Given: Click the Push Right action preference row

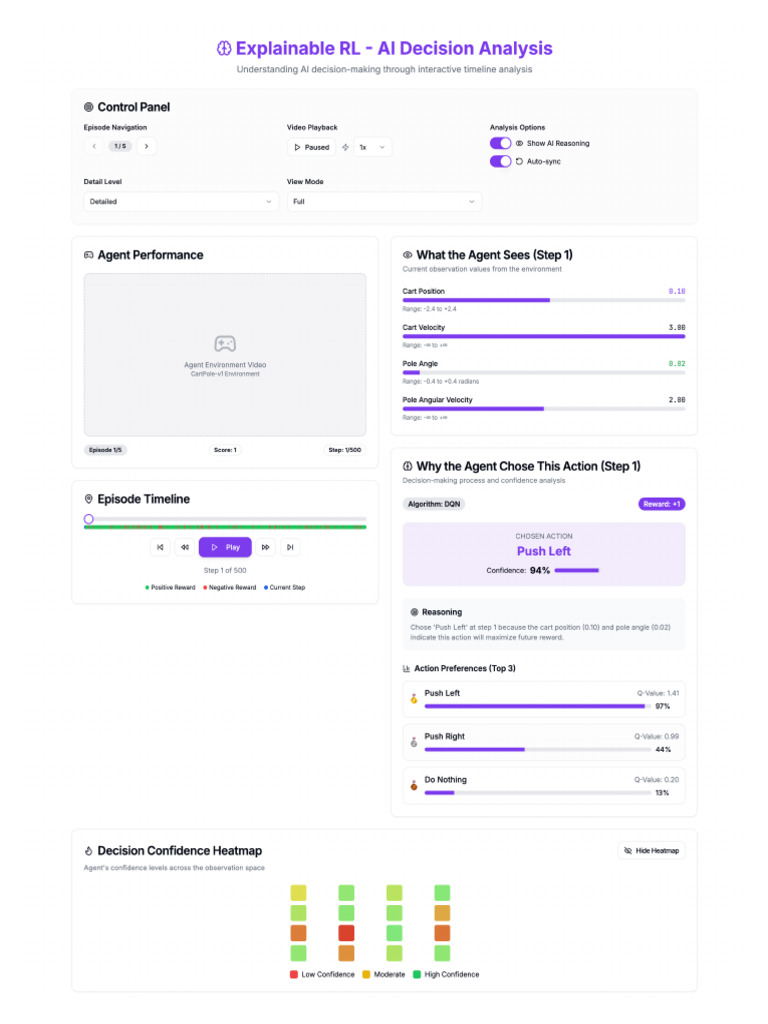Looking at the screenshot, I should coord(543,743).
